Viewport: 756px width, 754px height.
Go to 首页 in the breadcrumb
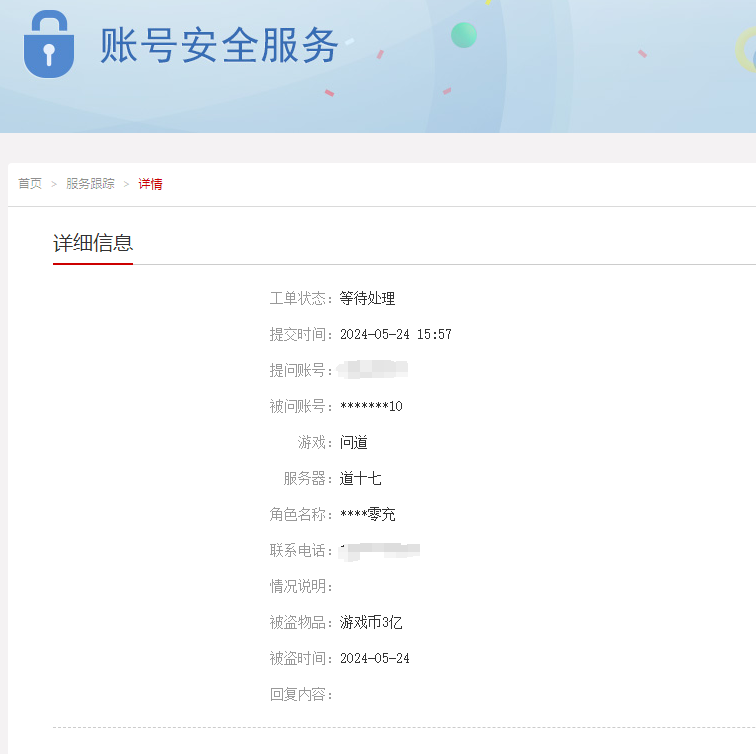pos(30,184)
